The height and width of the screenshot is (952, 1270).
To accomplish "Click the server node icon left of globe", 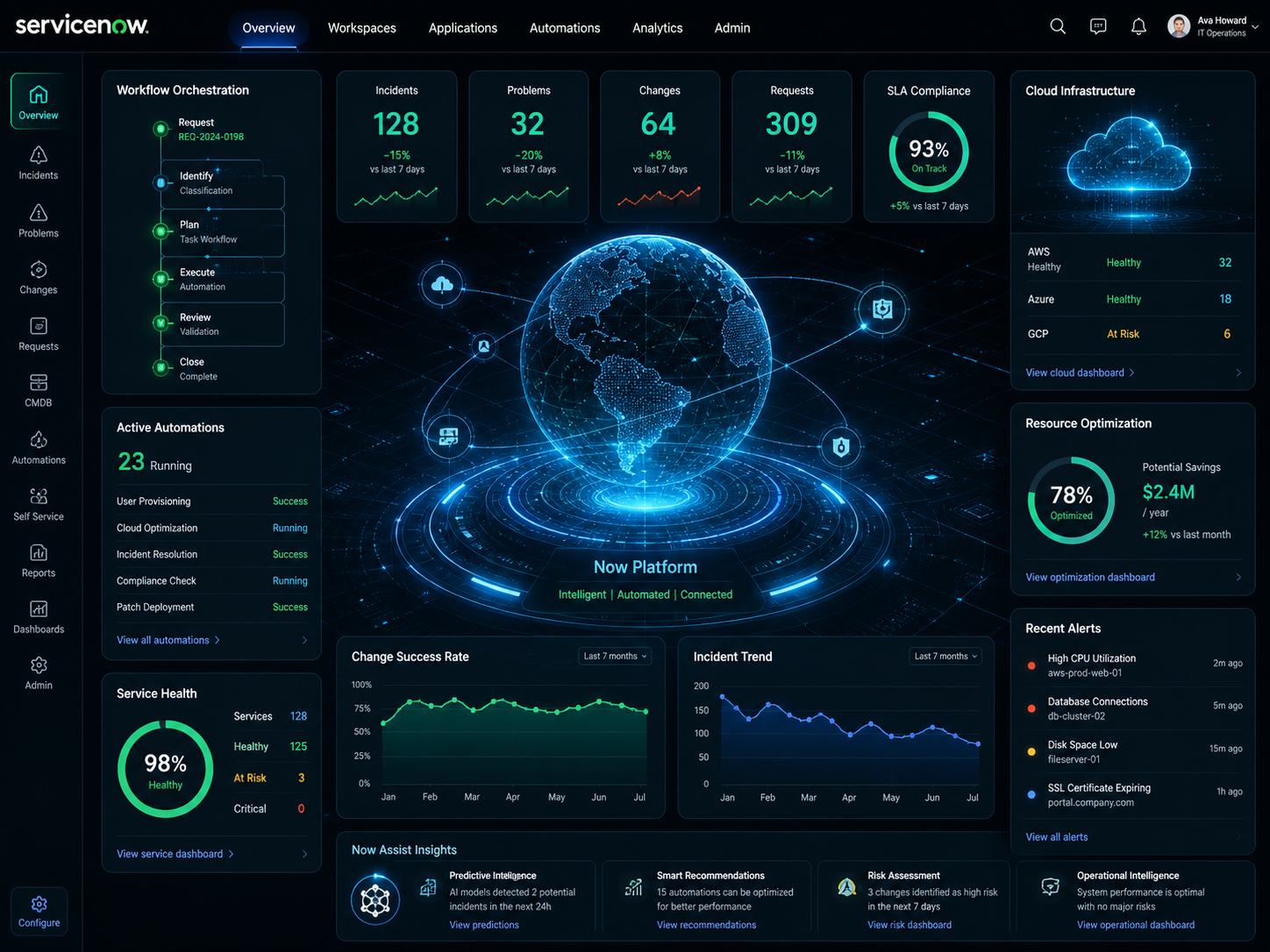I will click(448, 436).
